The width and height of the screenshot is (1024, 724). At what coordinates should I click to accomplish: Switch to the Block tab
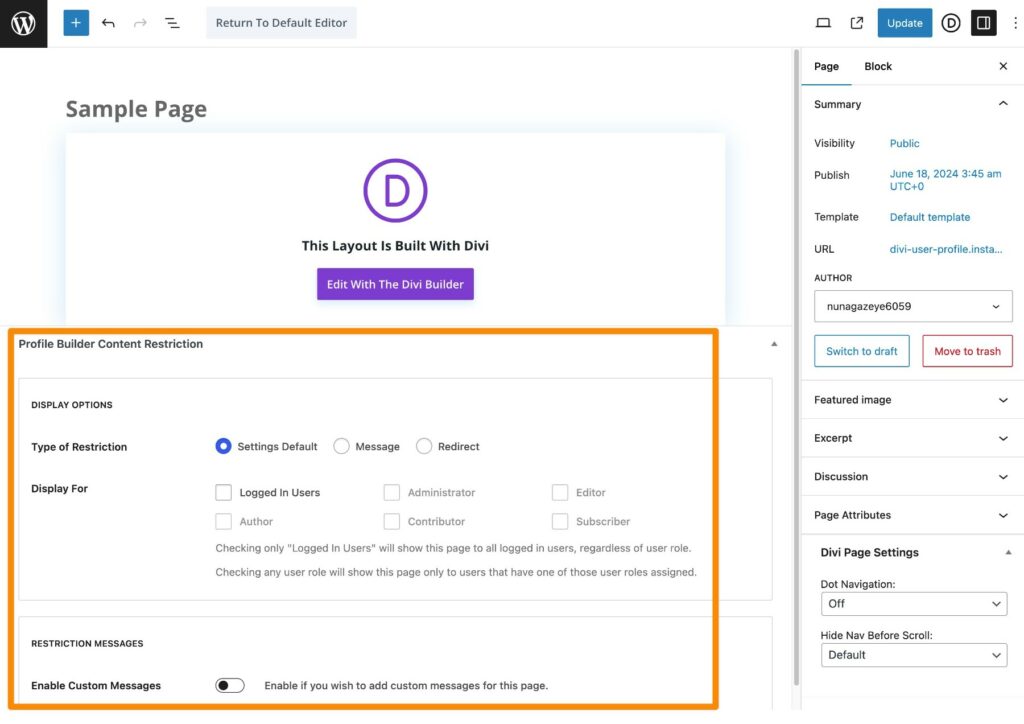coord(878,67)
